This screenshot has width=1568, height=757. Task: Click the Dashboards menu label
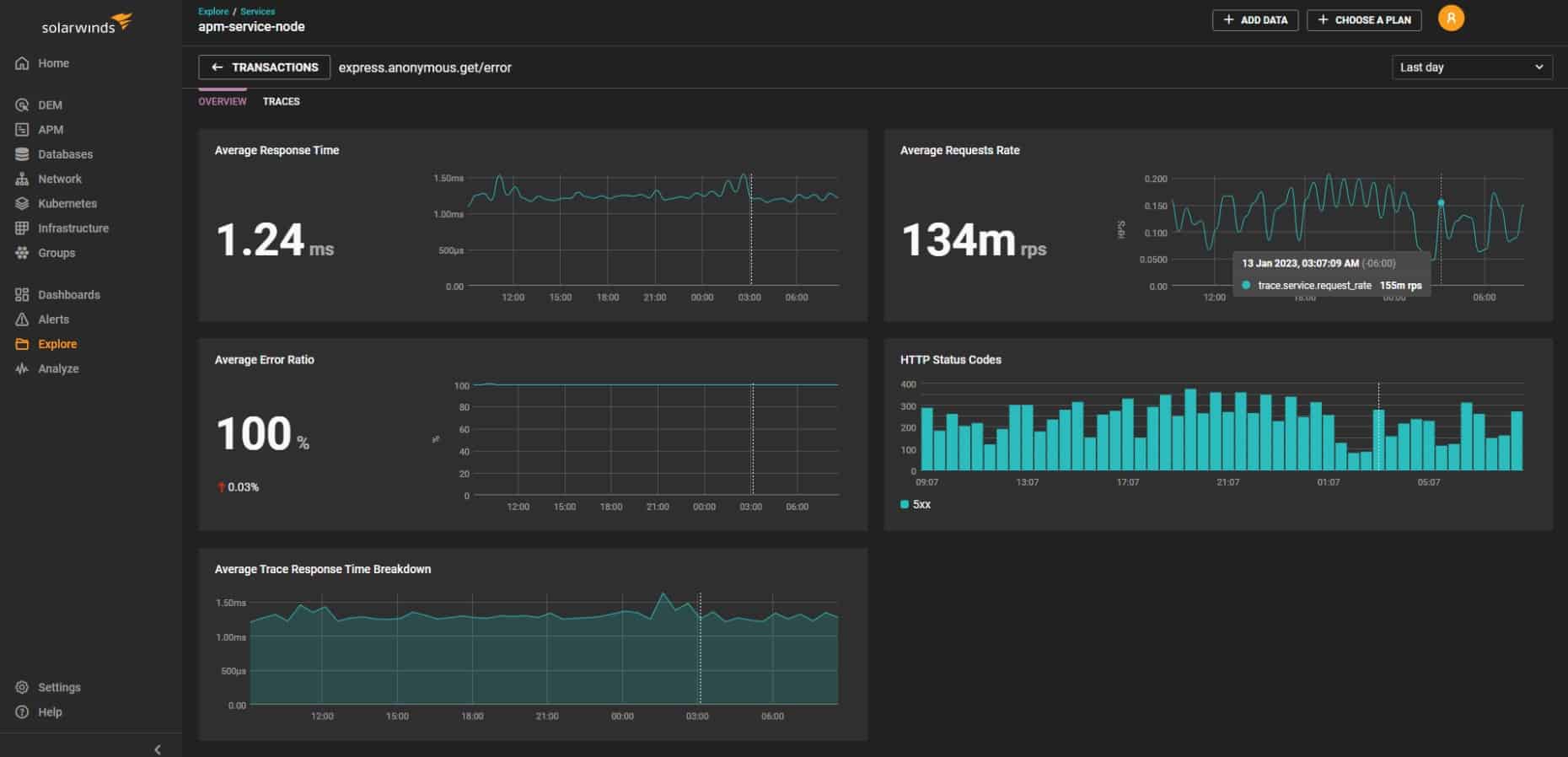coord(69,295)
